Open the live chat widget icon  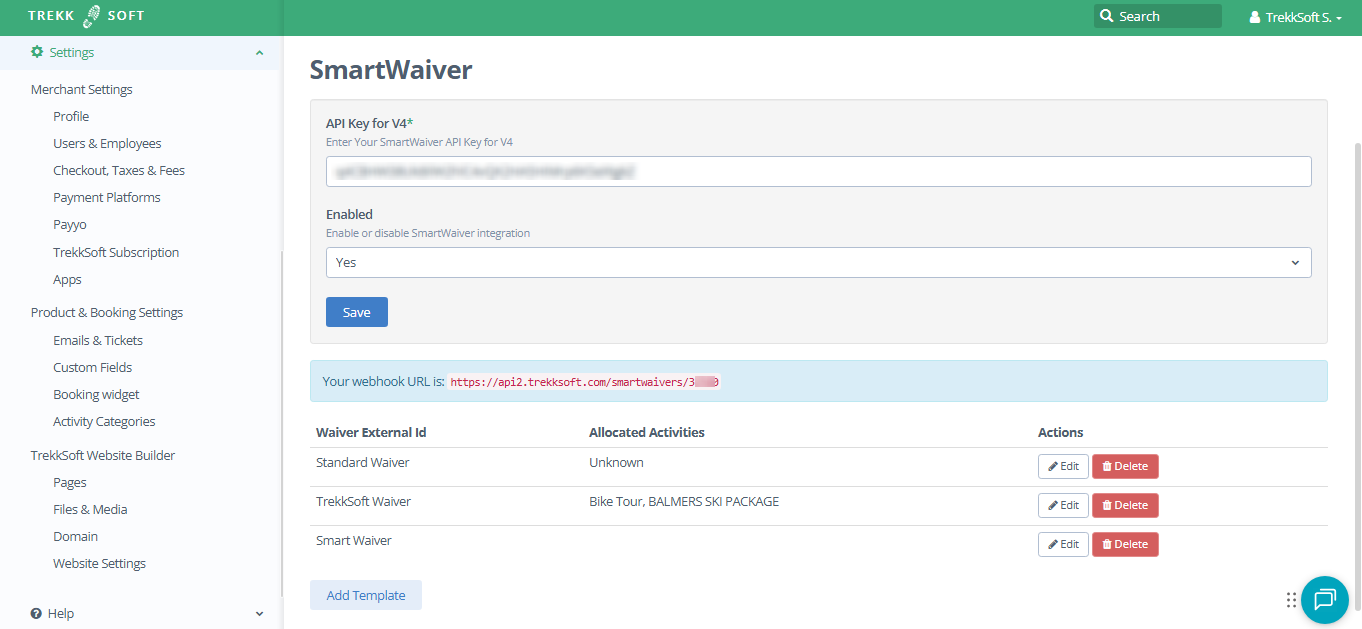tap(1325, 600)
